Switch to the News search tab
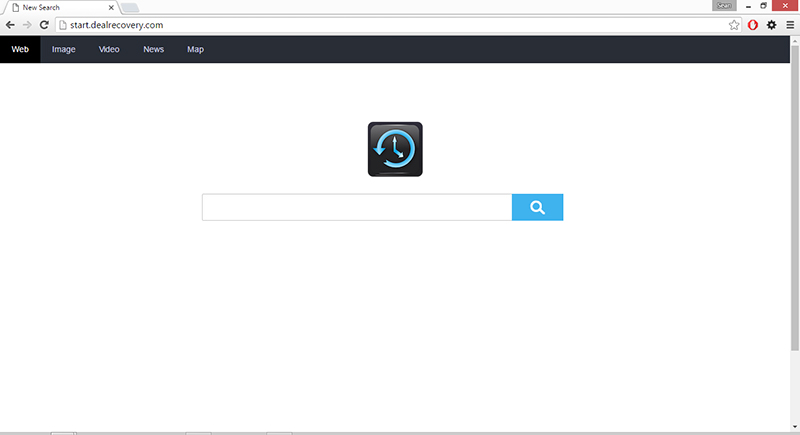 pos(154,49)
